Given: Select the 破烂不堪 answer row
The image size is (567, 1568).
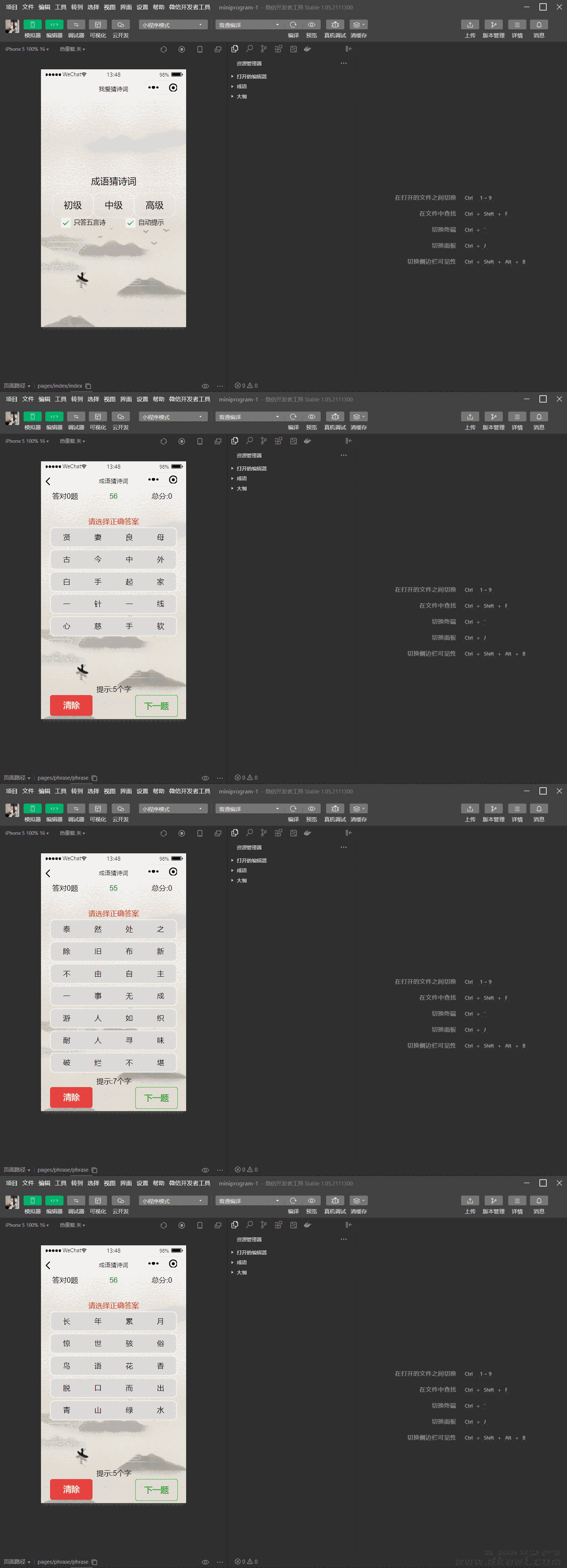Looking at the screenshot, I should point(114,1063).
